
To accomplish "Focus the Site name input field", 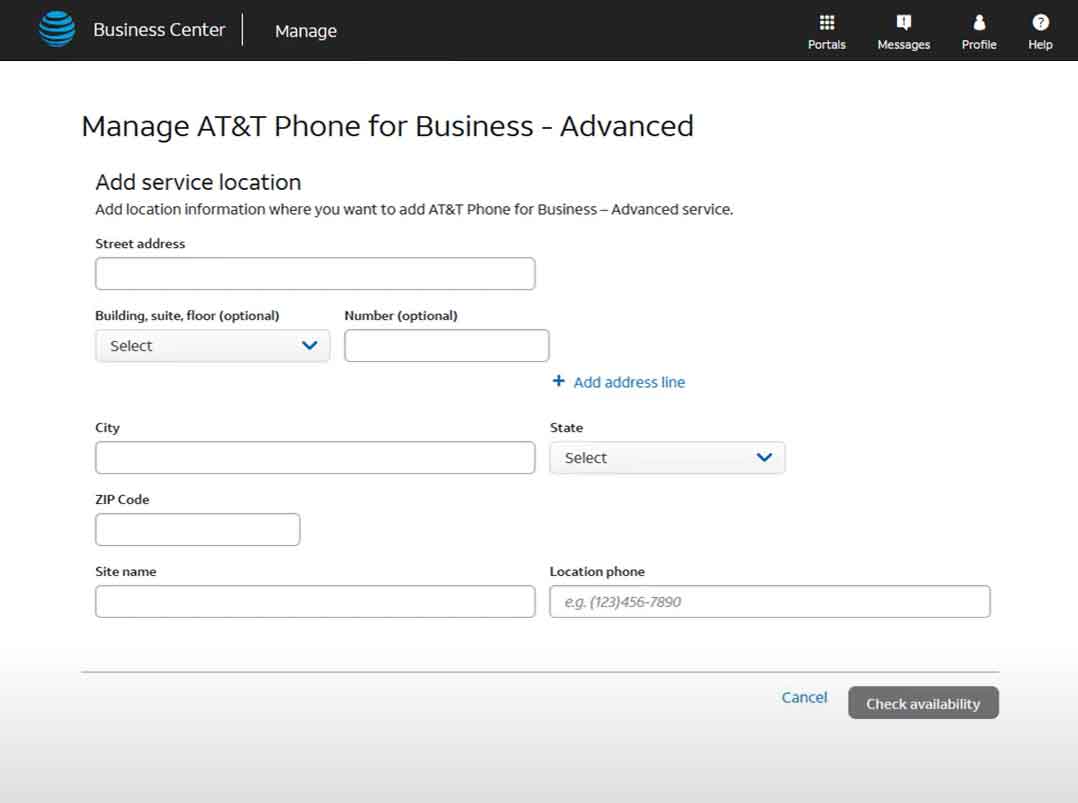I will pyautogui.click(x=315, y=602).
